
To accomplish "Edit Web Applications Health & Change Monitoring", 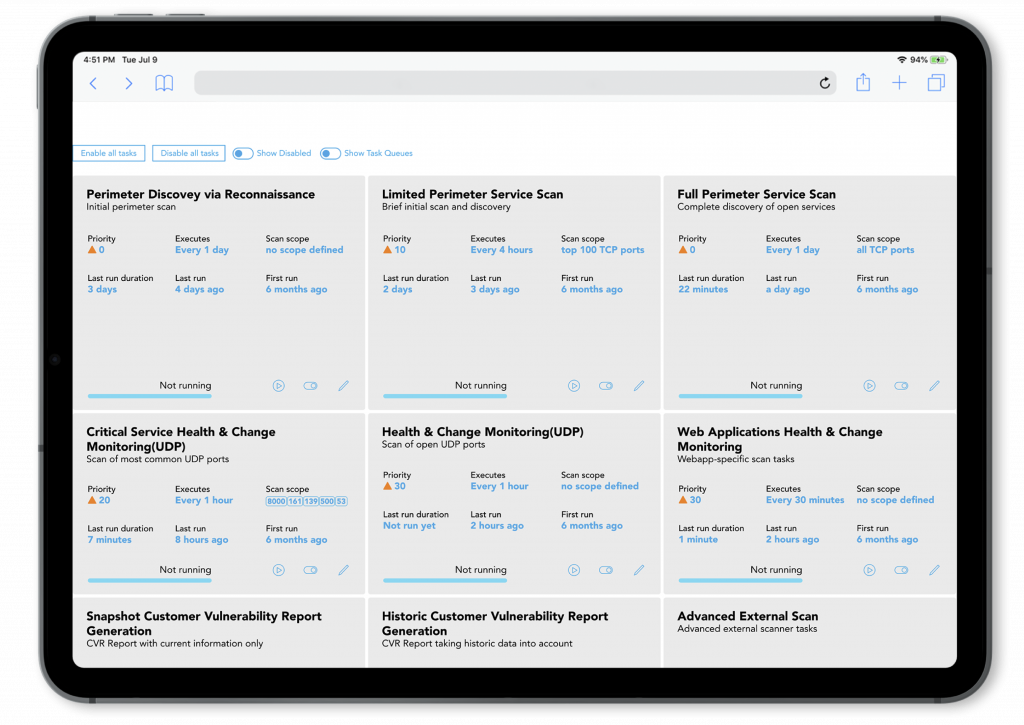I will click(935, 570).
